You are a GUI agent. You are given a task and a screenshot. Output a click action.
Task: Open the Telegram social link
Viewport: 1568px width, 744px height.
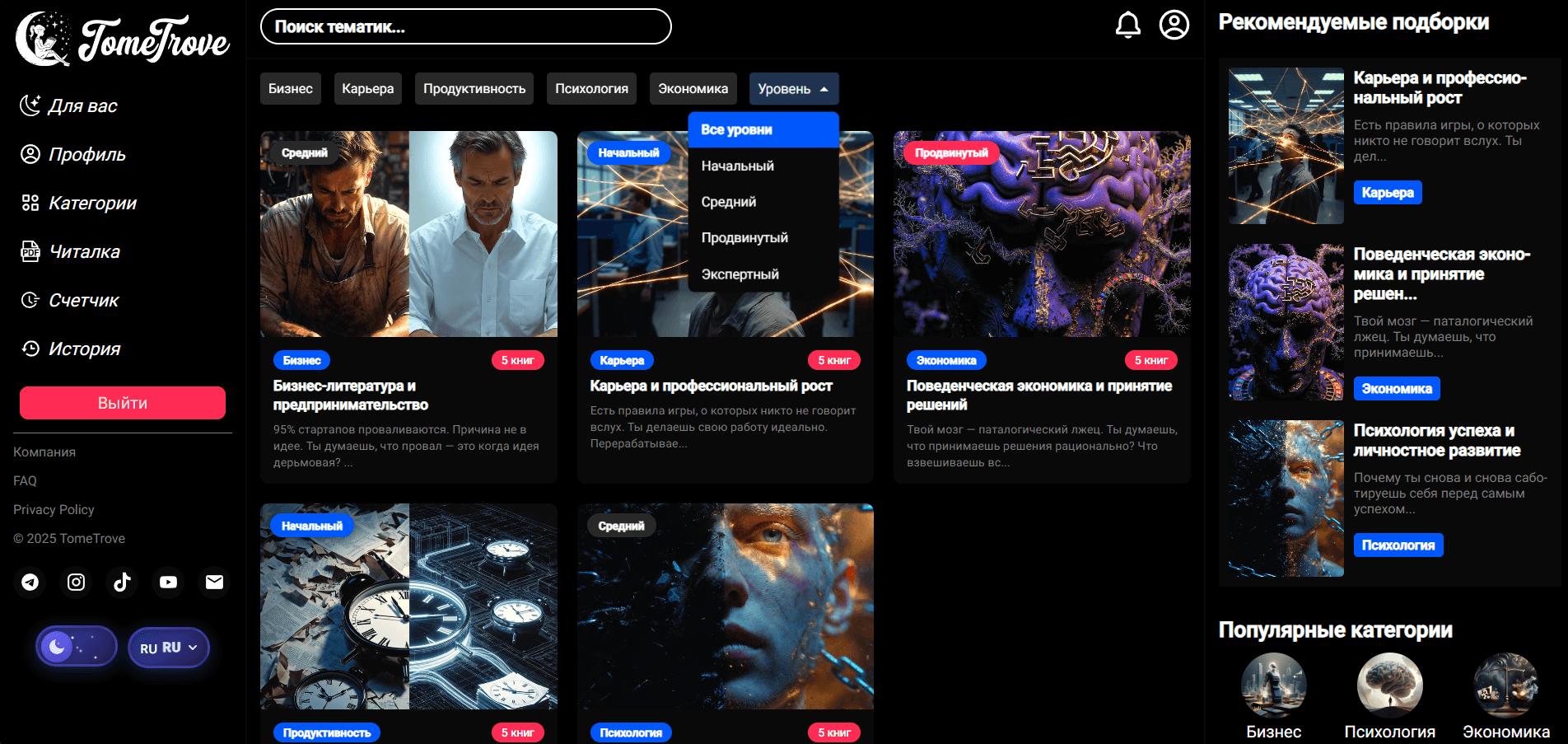[30, 583]
